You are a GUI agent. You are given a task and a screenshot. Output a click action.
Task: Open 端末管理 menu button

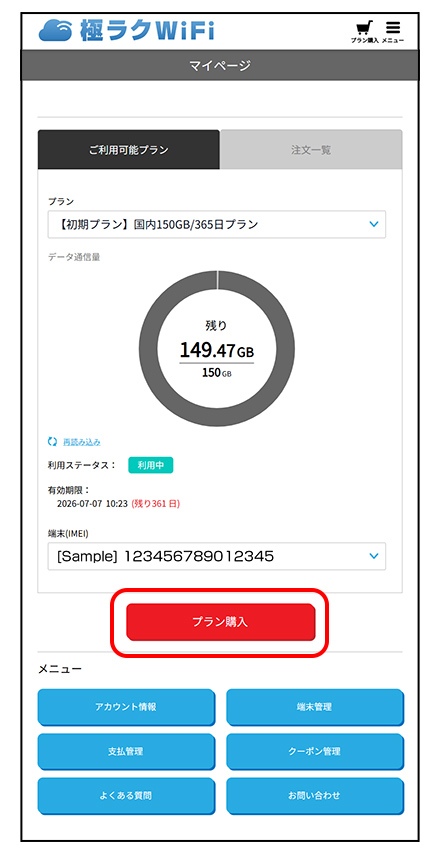(x=315, y=707)
